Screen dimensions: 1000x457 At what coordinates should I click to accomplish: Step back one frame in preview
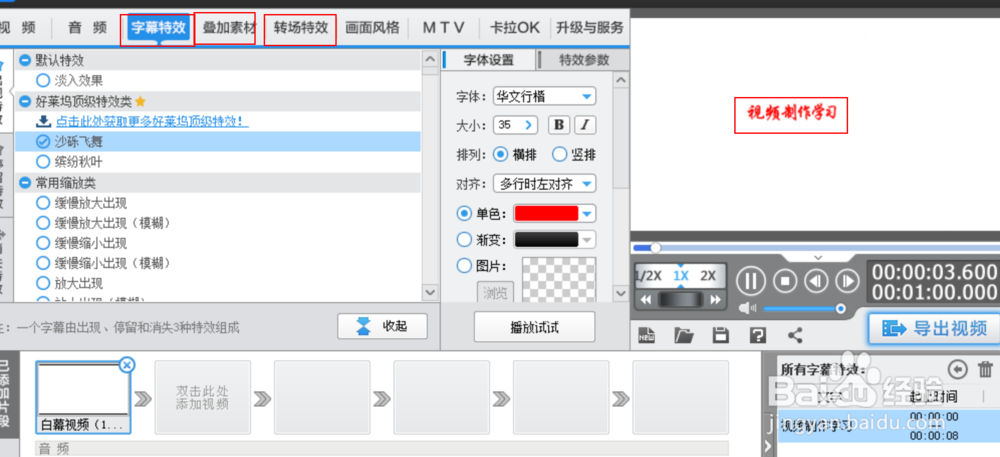816,280
